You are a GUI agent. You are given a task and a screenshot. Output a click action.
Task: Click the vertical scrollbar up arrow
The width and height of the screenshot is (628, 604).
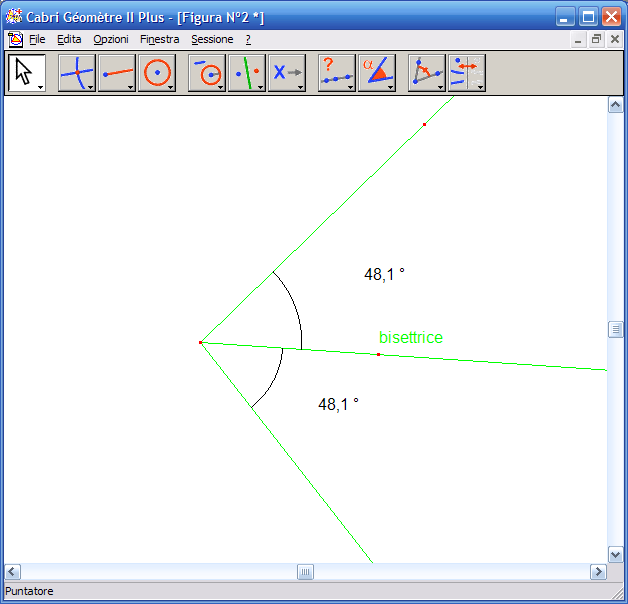click(x=616, y=105)
